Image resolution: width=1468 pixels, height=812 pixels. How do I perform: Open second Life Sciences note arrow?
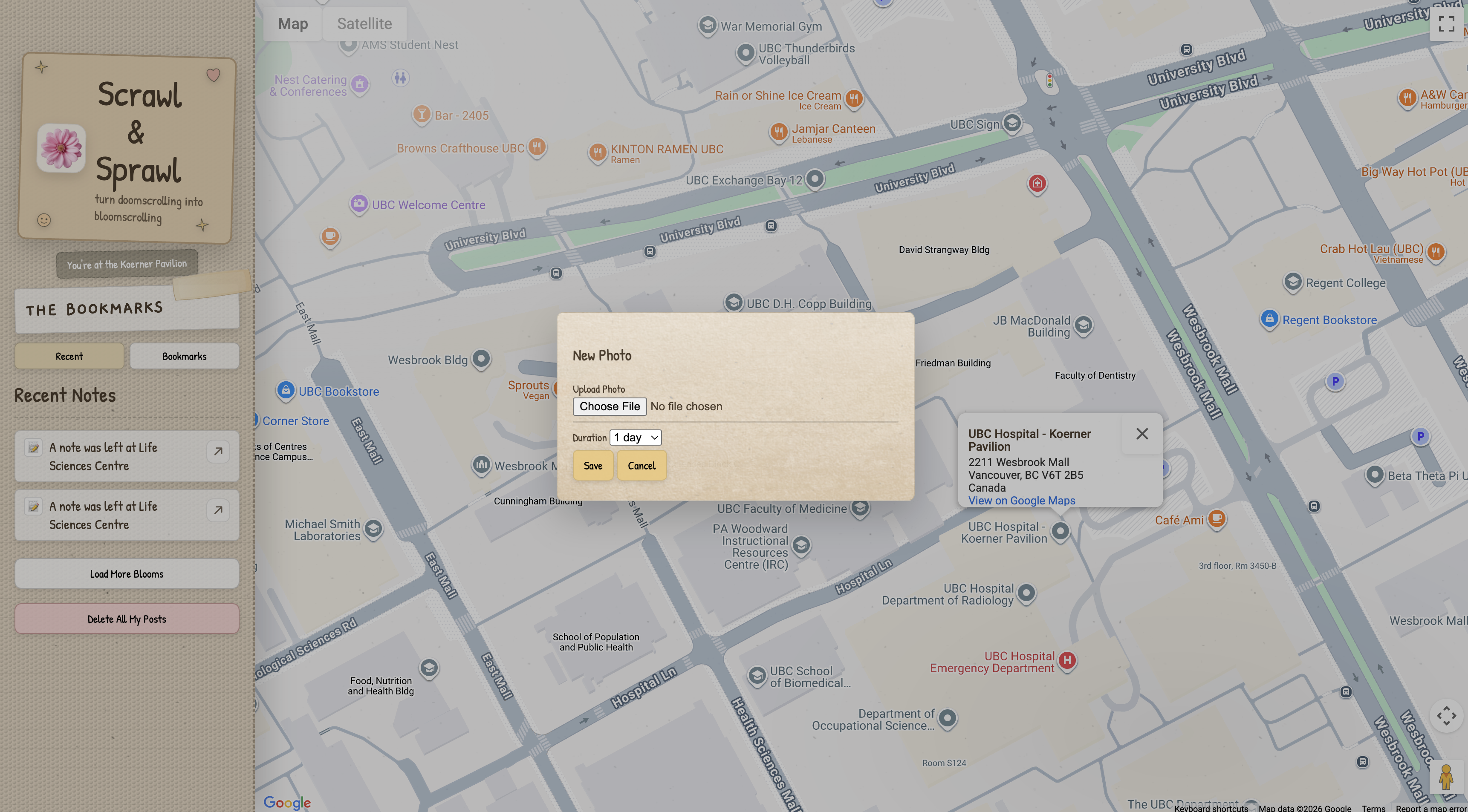(218, 510)
